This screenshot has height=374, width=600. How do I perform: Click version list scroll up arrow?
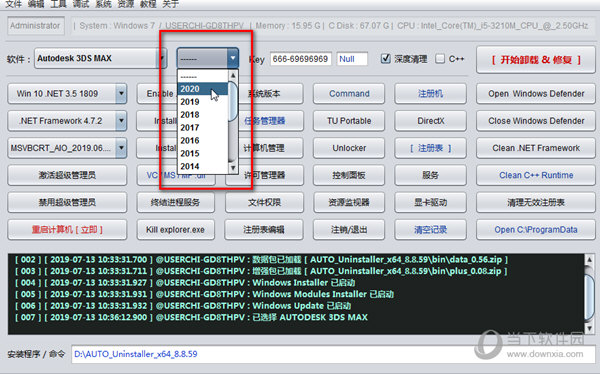(233, 75)
